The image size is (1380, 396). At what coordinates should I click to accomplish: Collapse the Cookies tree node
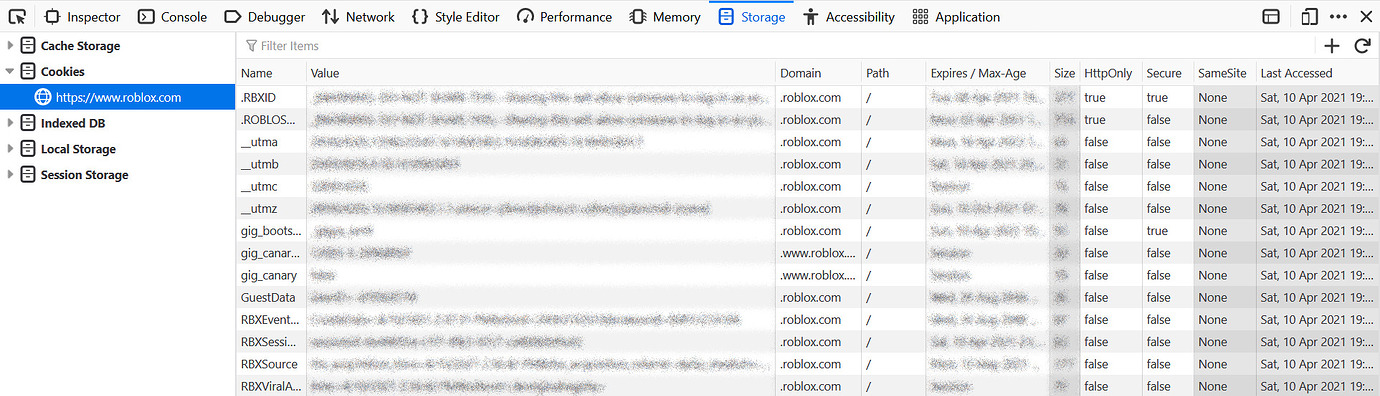(x=10, y=72)
